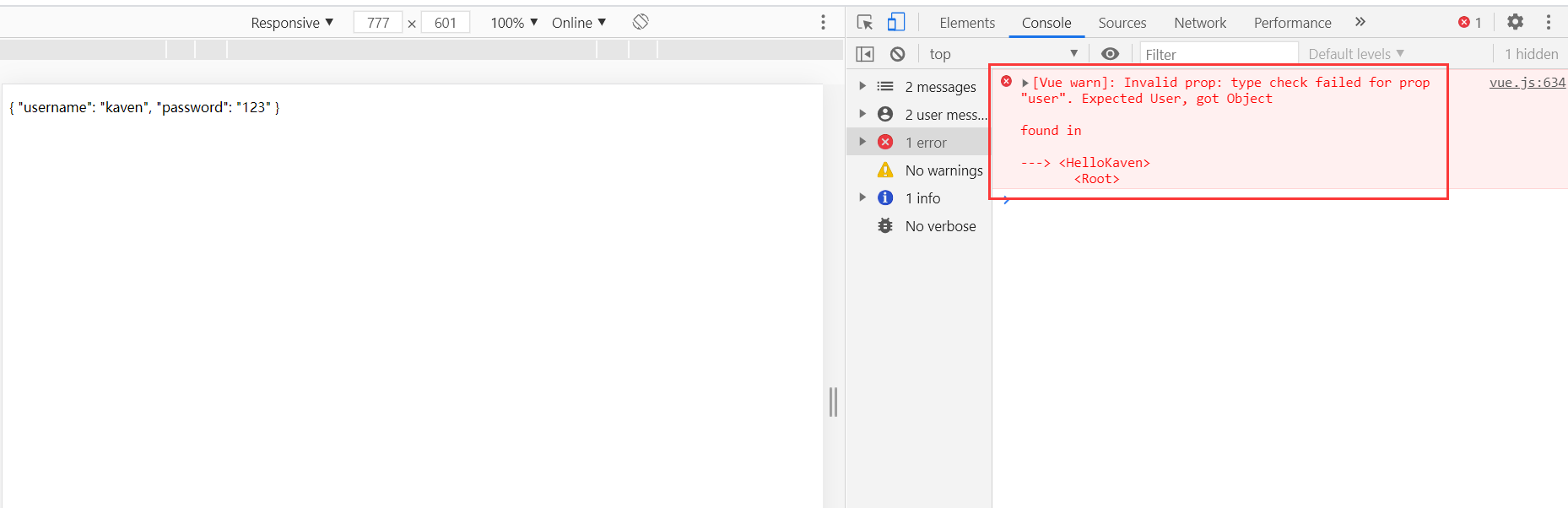Select the user messages person icon

[885, 114]
